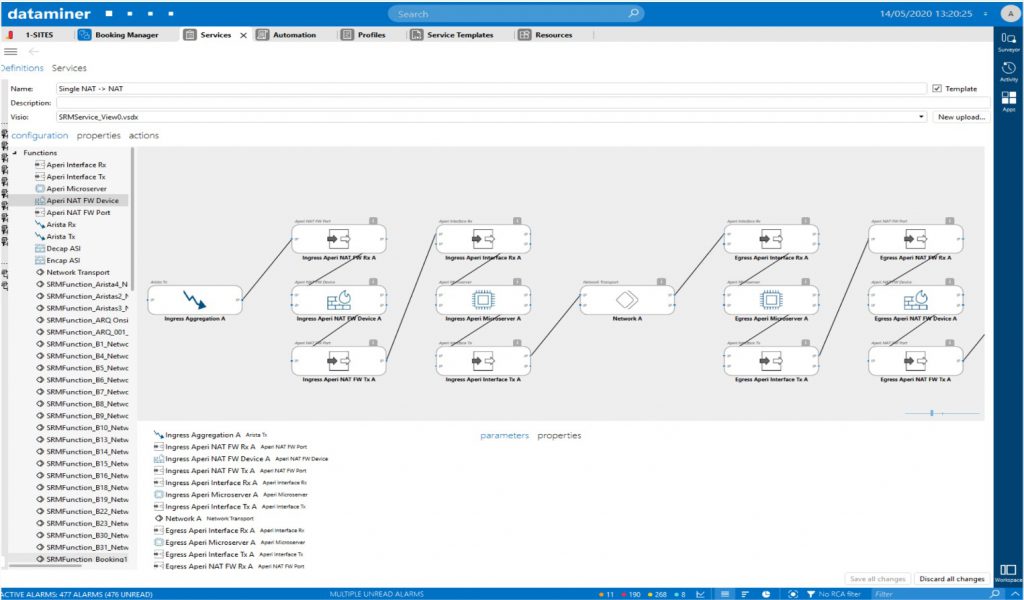Click the user avatar A icon

(1010, 14)
